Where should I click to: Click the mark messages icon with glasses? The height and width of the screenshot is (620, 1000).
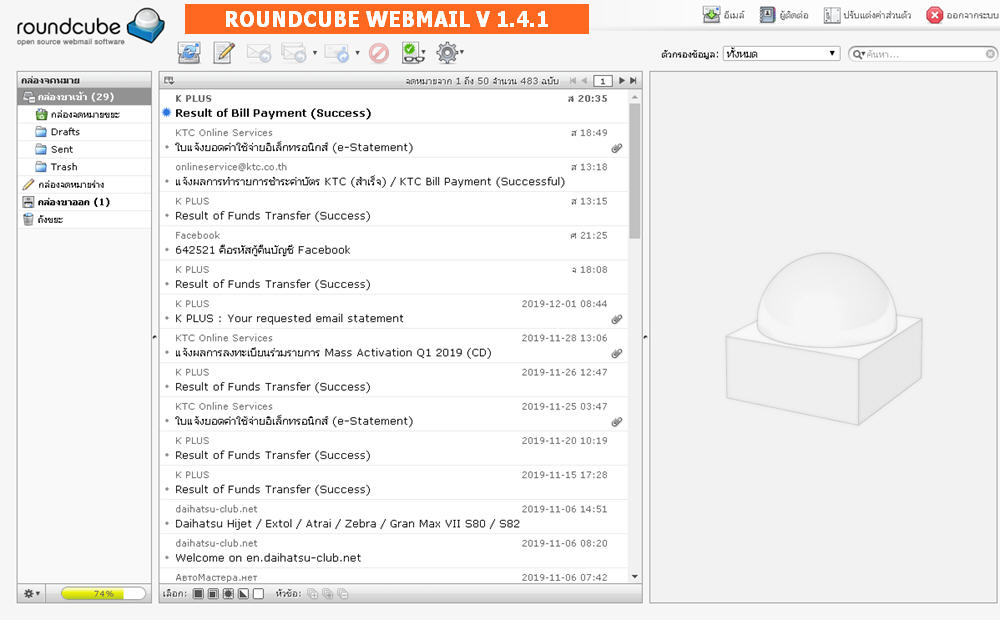[413, 53]
